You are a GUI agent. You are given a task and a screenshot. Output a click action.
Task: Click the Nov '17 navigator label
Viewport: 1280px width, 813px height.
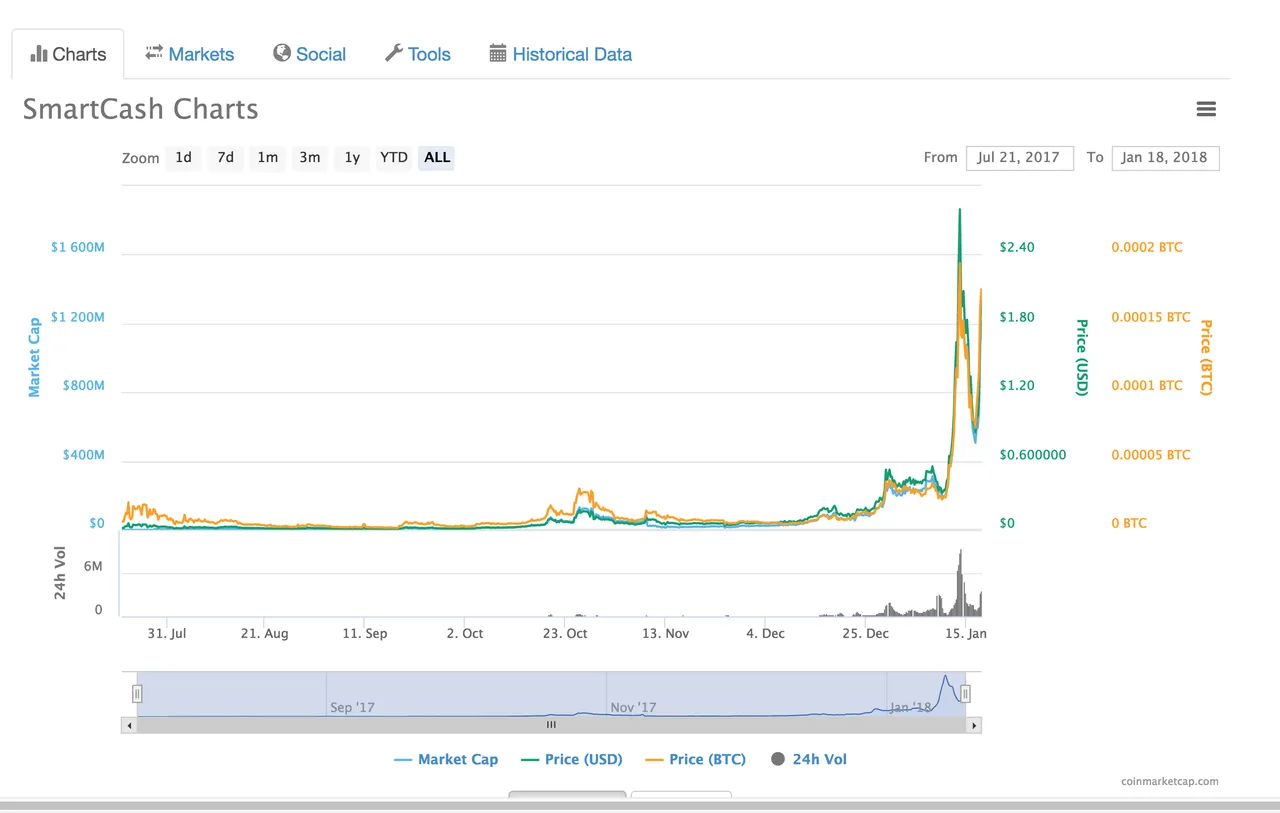coord(633,707)
